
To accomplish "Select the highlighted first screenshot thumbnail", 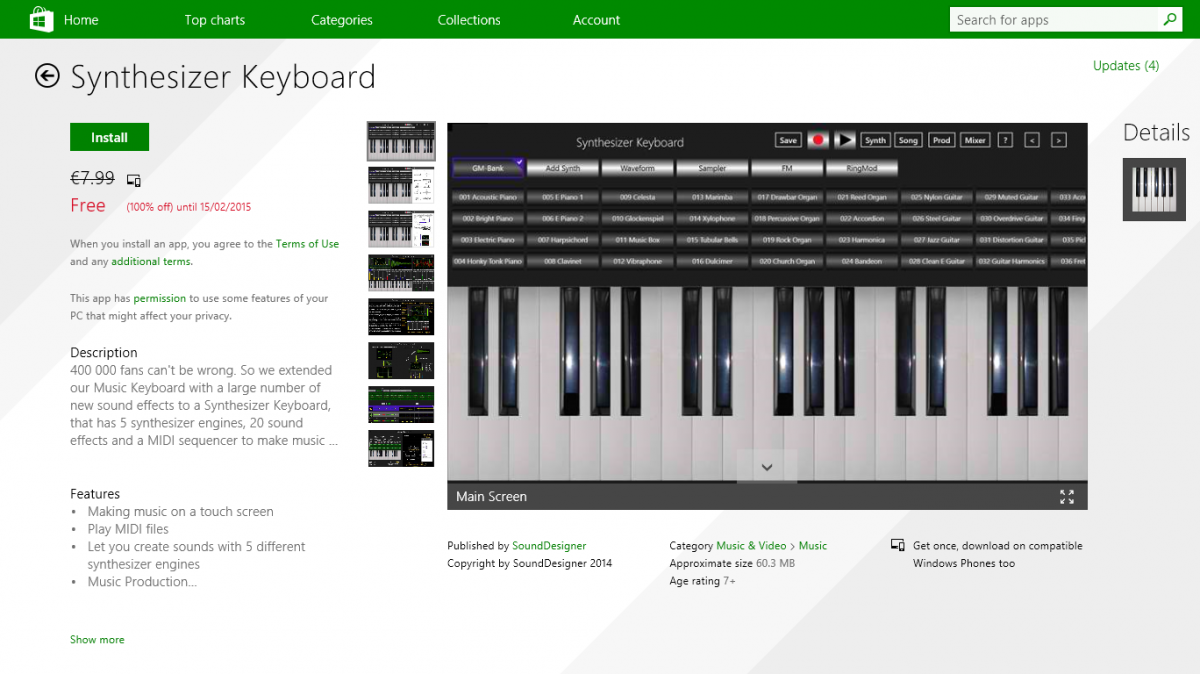I will pos(401,141).
